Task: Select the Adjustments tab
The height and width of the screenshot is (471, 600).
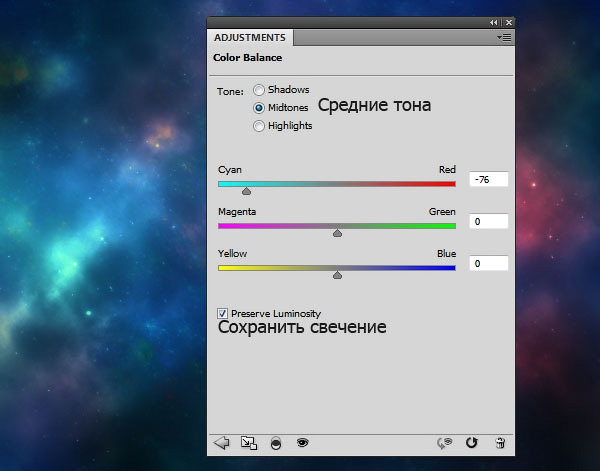Action: [250, 37]
